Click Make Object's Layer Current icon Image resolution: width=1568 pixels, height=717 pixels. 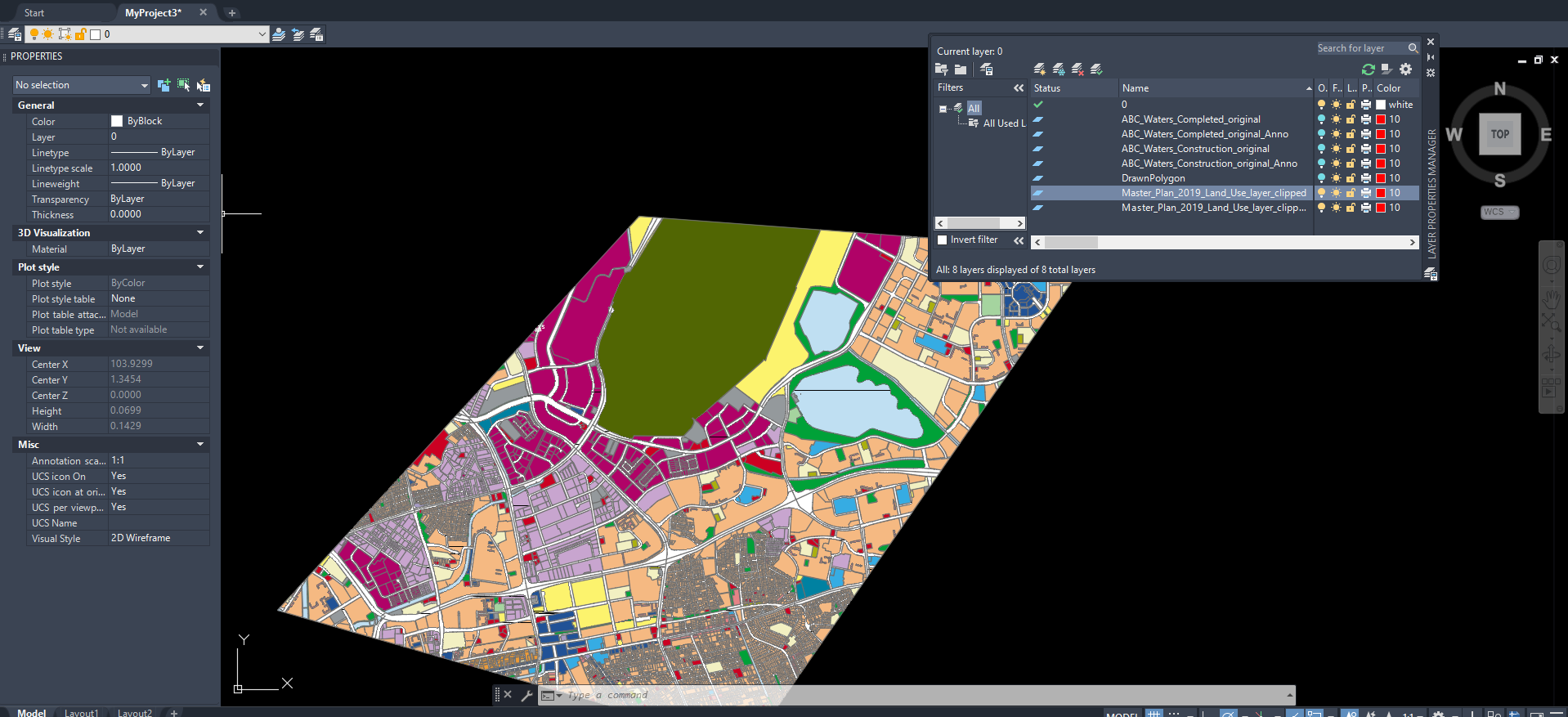[x=280, y=34]
